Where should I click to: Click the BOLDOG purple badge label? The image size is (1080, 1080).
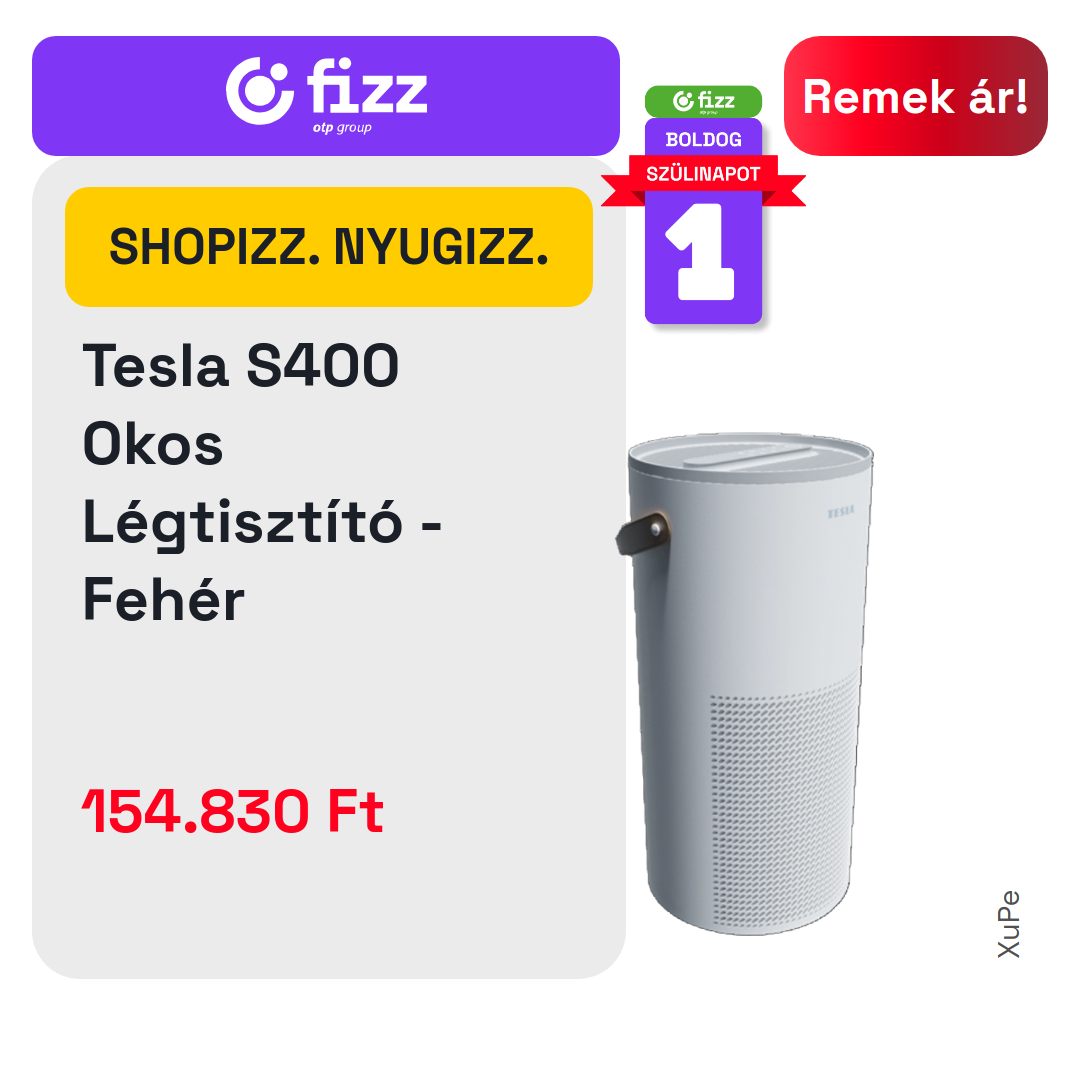click(703, 140)
